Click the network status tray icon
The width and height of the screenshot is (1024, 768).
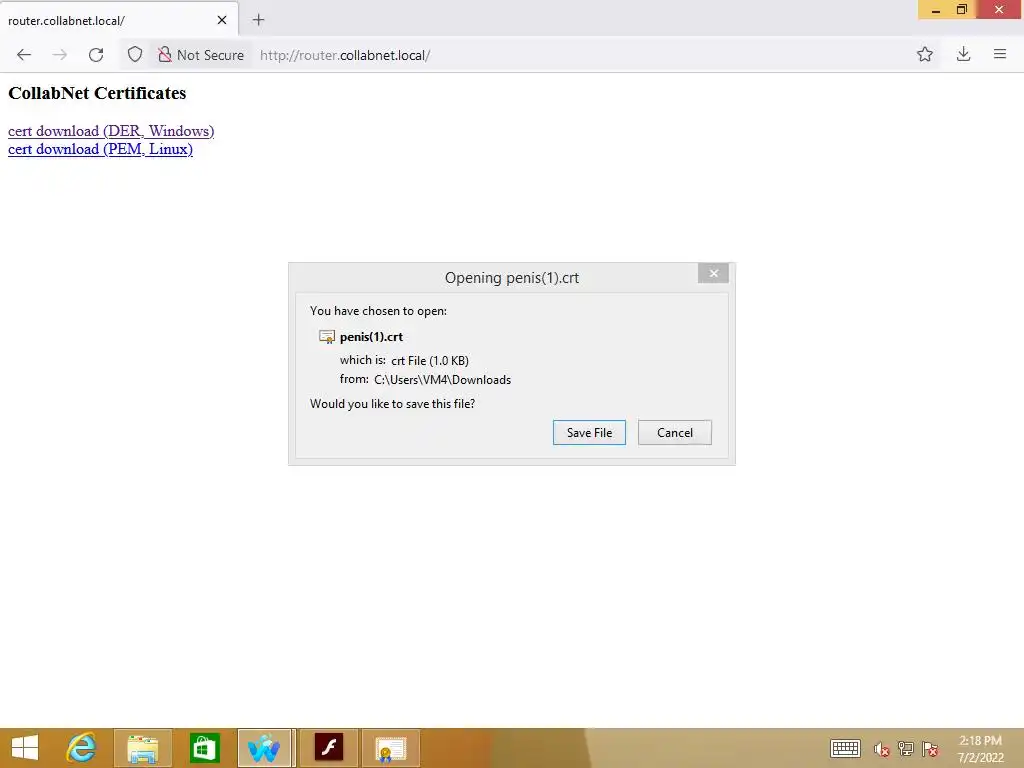pos(906,748)
